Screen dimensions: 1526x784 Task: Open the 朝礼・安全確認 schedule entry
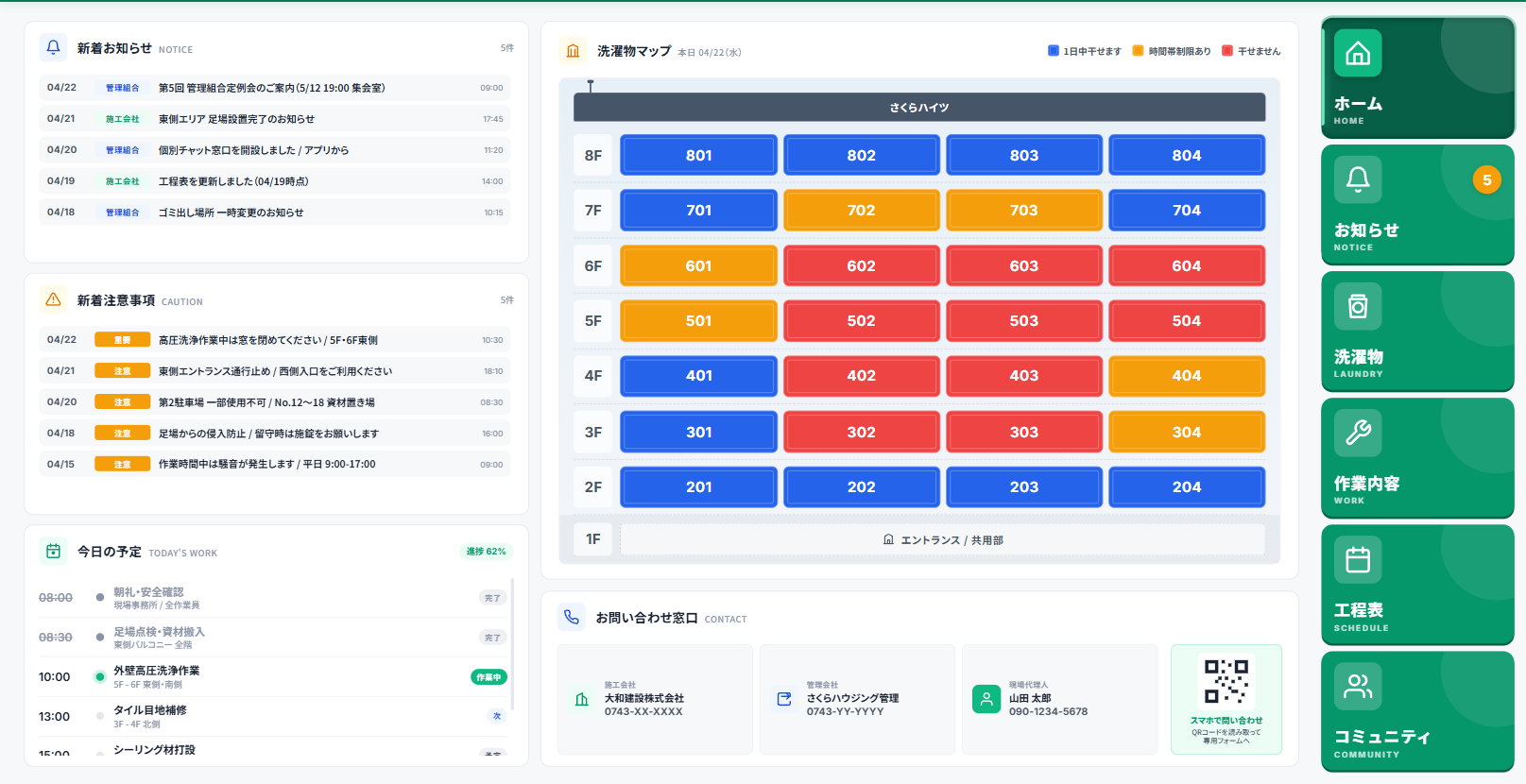pyautogui.click(x=273, y=598)
